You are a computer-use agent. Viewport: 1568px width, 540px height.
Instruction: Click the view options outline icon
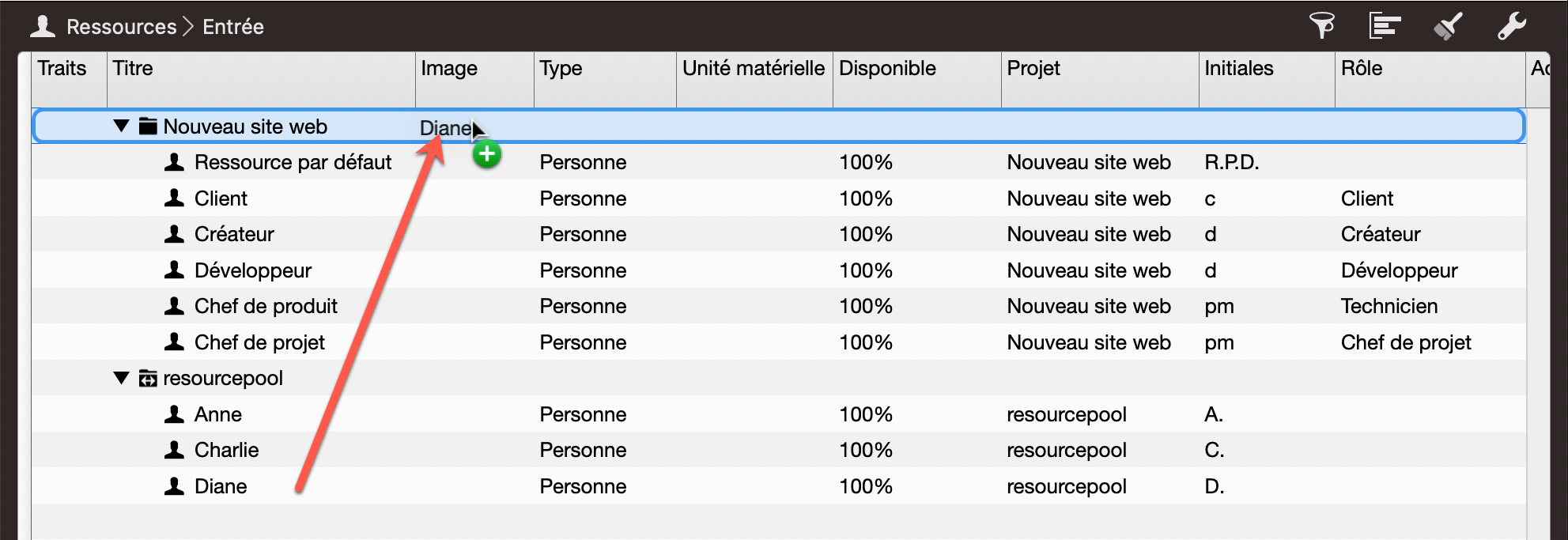coord(1385,26)
